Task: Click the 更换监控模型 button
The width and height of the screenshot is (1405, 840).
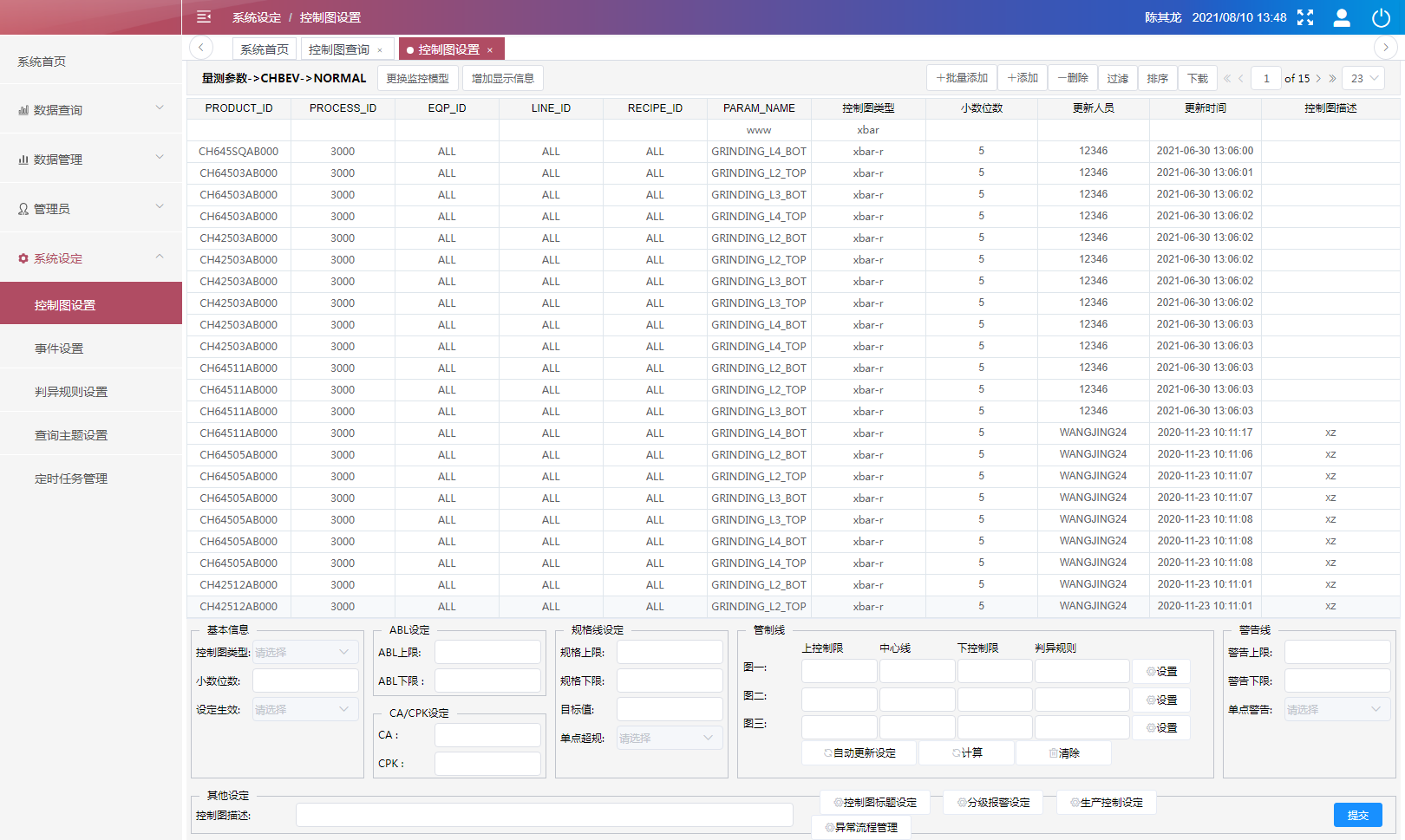Action: 417,79
